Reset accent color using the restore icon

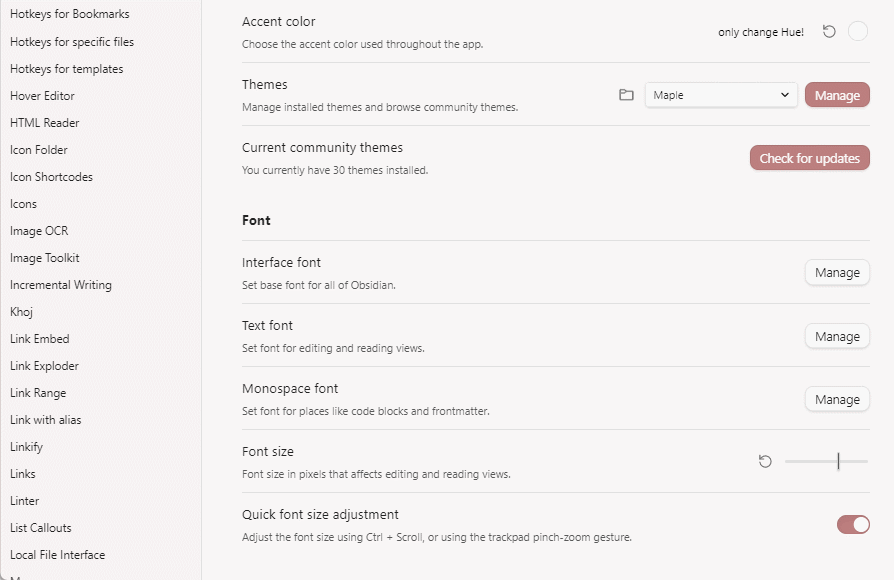(x=829, y=31)
